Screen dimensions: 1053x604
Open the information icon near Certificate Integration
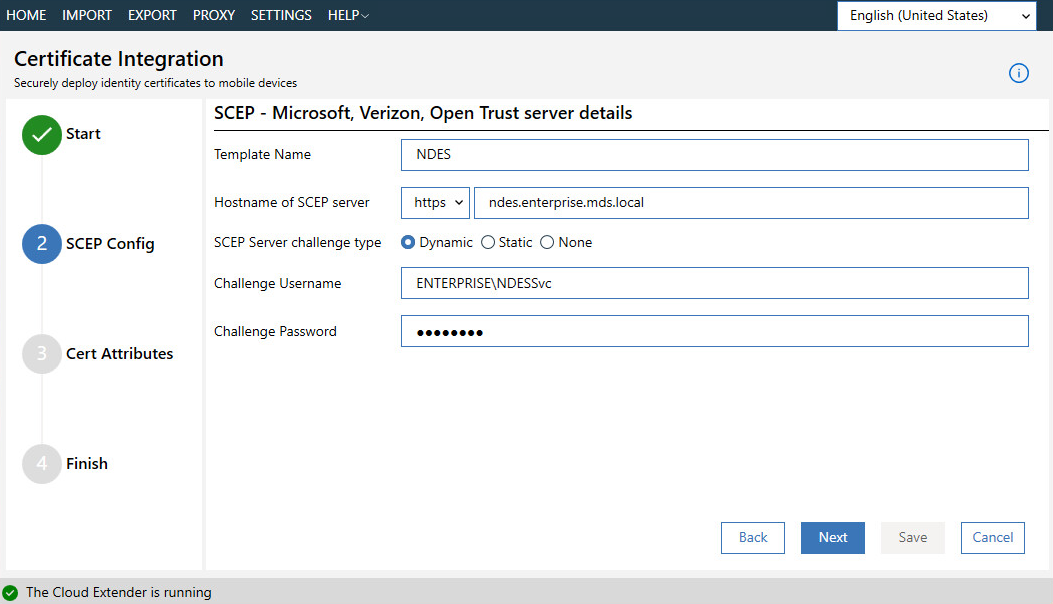point(1018,73)
